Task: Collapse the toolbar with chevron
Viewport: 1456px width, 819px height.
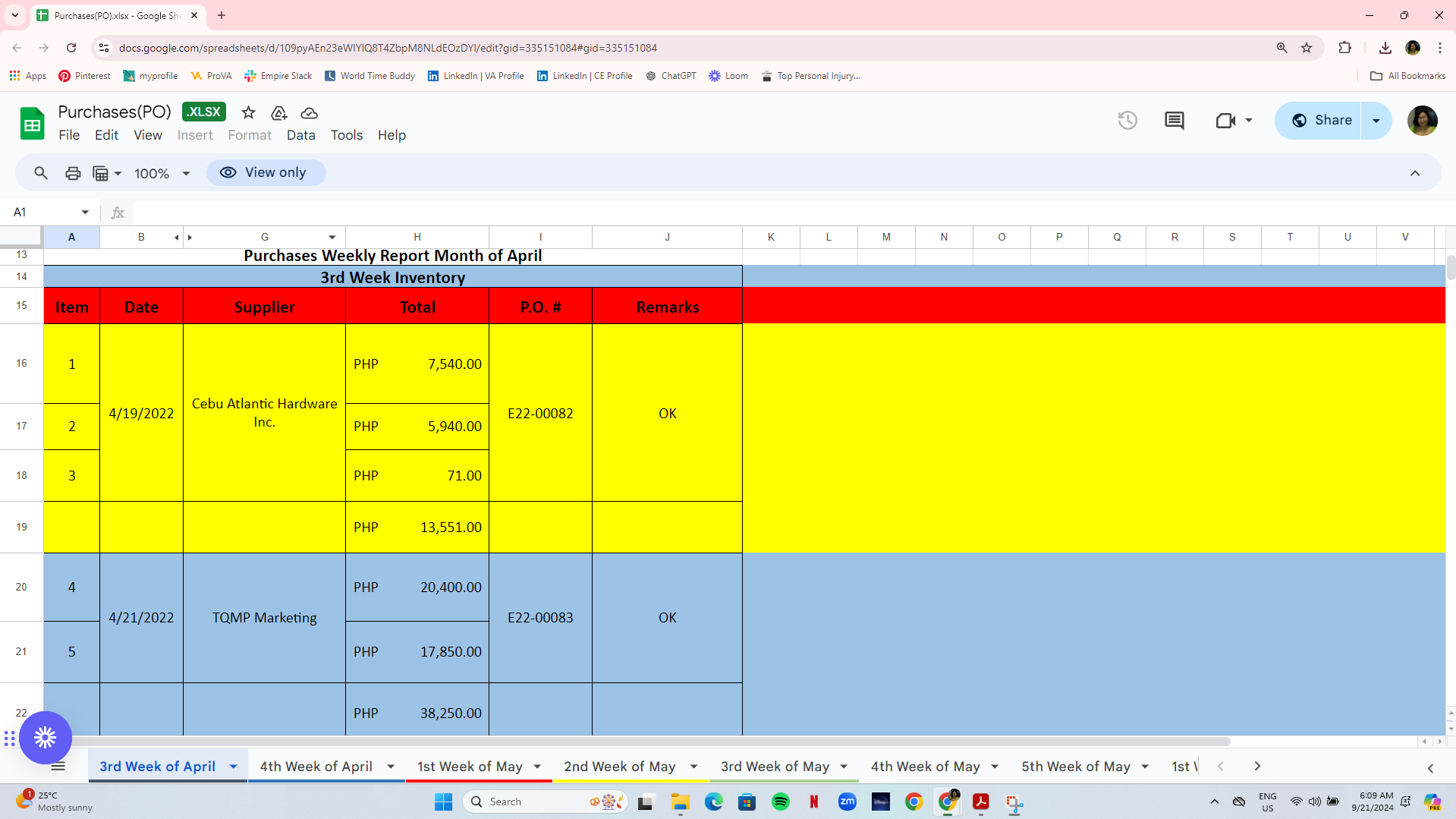Action: pos(1414,173)
